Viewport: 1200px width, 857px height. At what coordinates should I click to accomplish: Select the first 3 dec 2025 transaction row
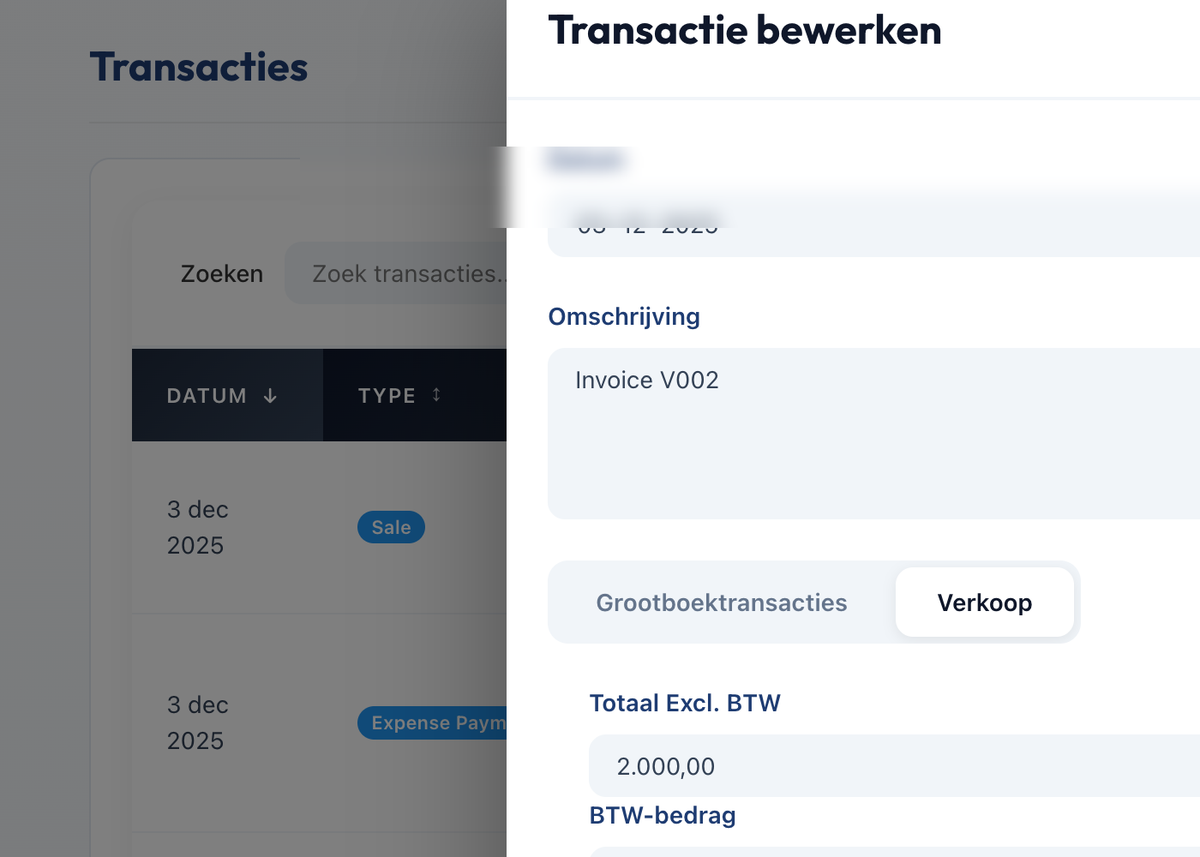point(300,527)
